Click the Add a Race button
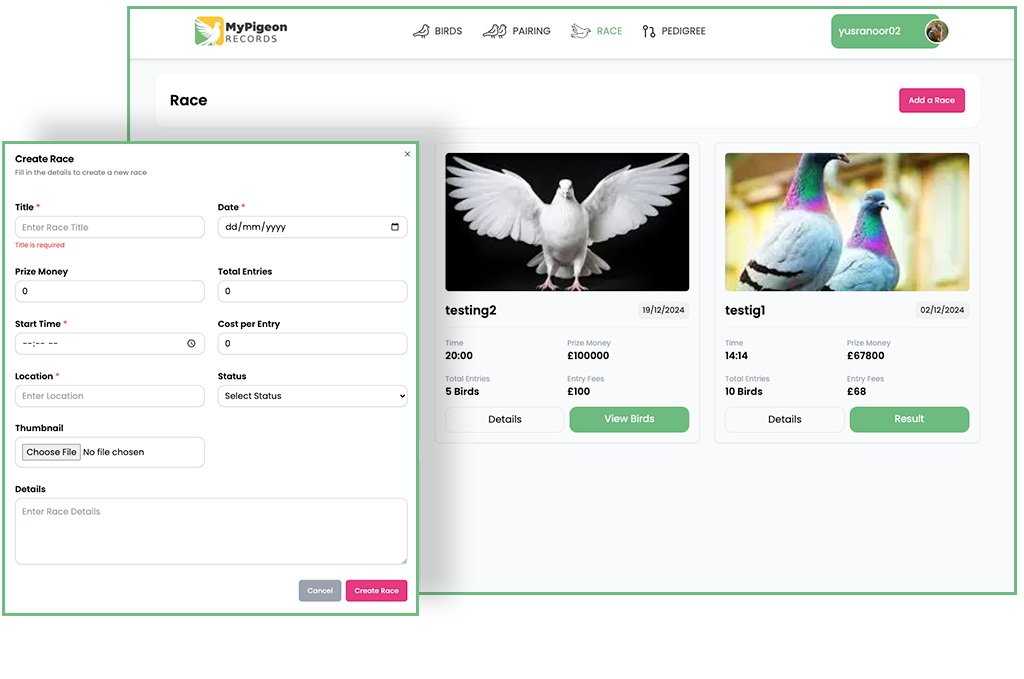This screenshot has width=1024, height=679. 931,100
